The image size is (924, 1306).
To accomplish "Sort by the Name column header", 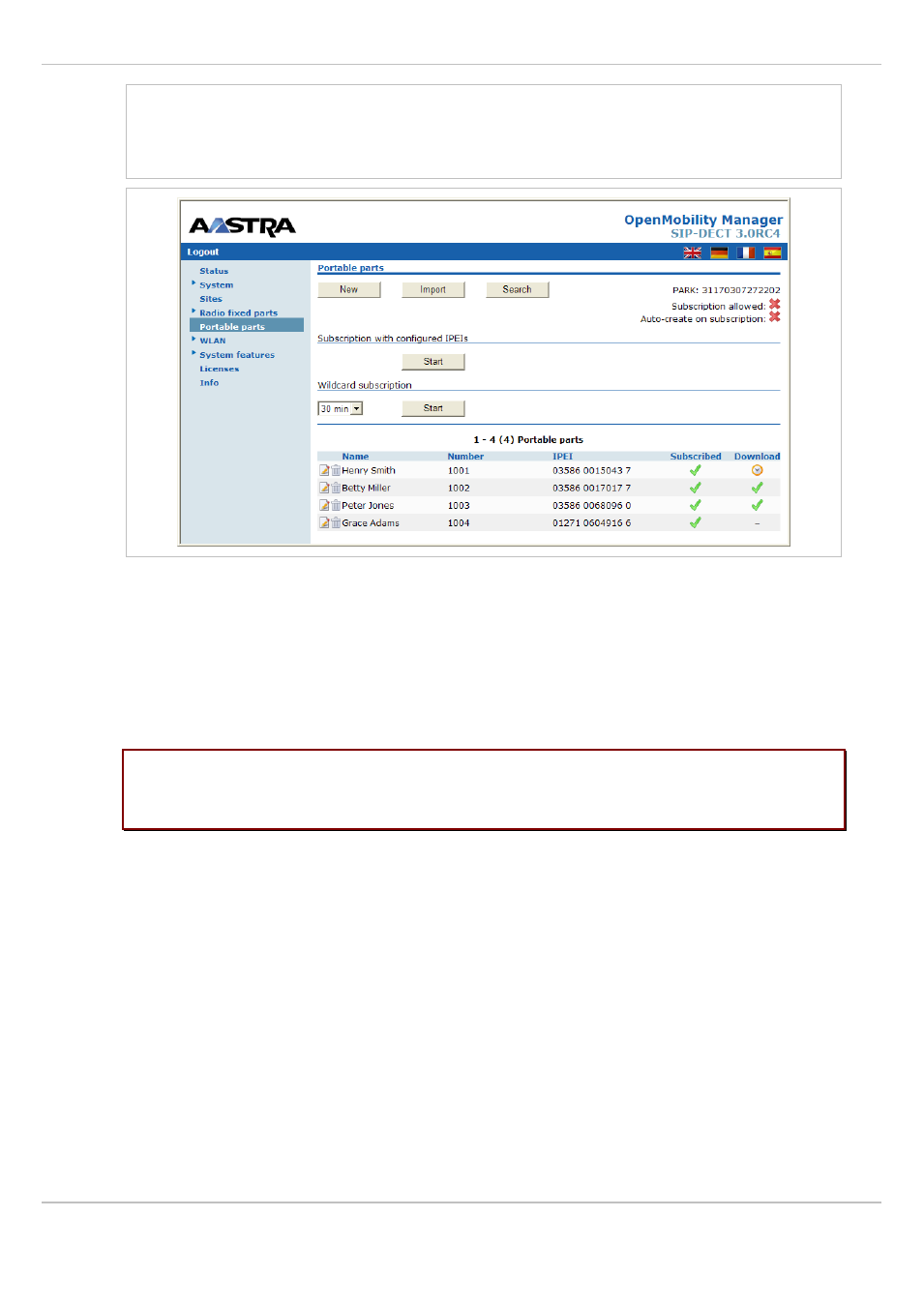I will point(355,457).
